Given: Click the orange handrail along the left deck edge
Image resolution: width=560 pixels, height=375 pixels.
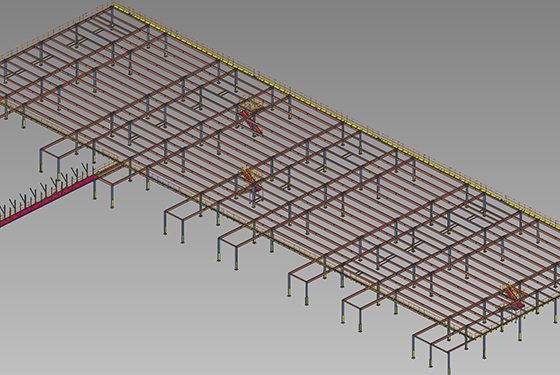Looking at the screenshot, I should pyautogui.click(x=54, y=30).
